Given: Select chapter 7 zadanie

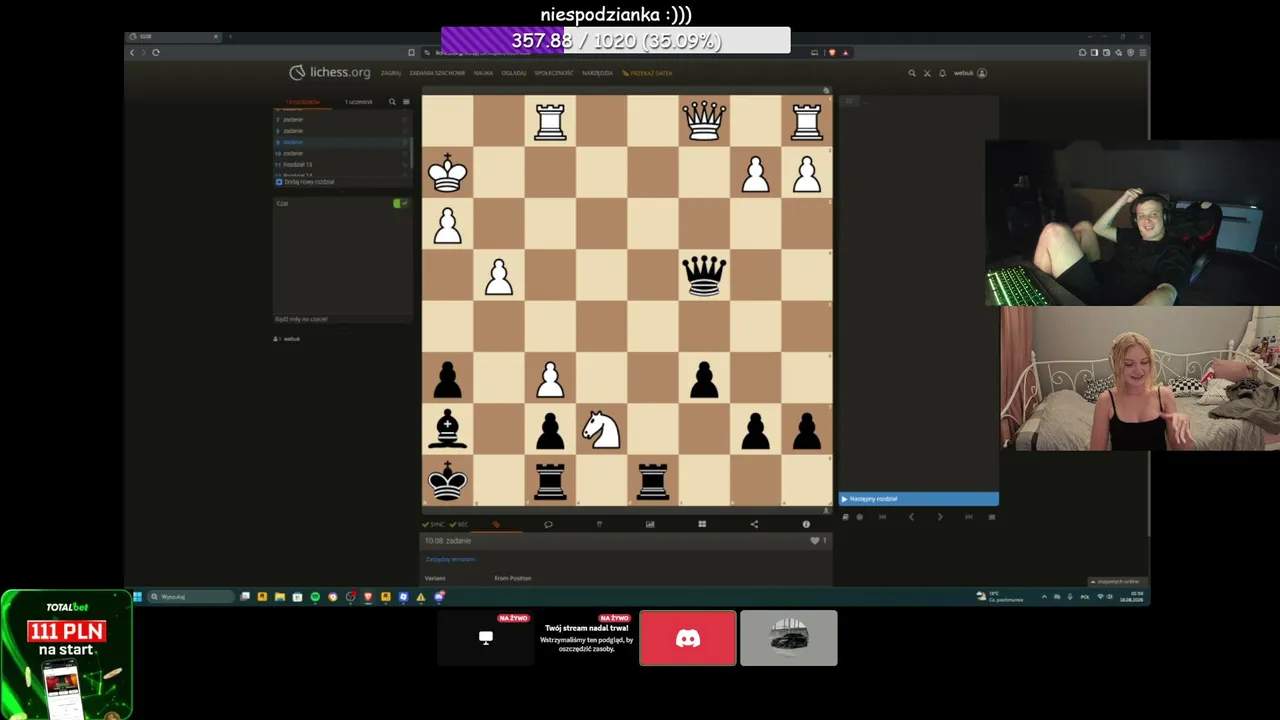Looking at the screenshot, I should [340, 120].
